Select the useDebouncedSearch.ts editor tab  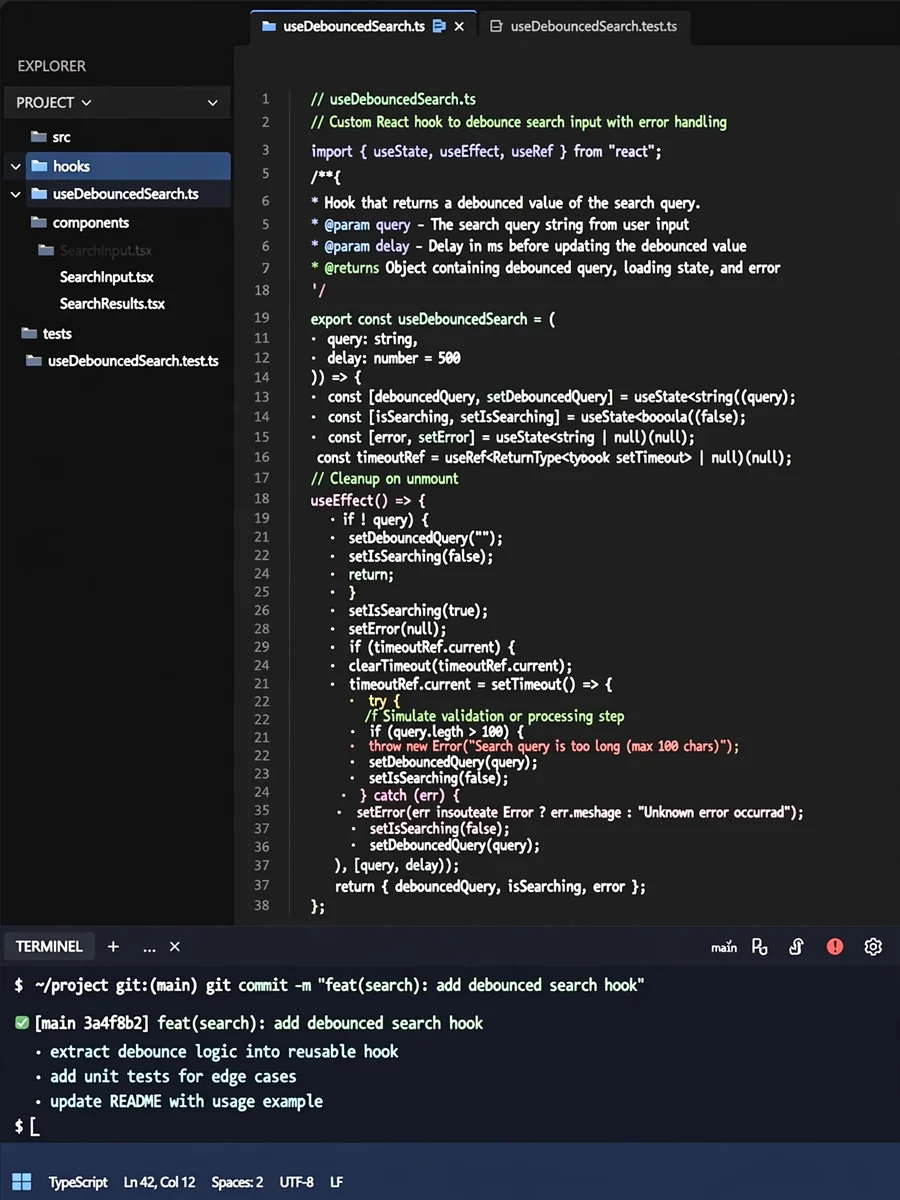click(363, 27)
